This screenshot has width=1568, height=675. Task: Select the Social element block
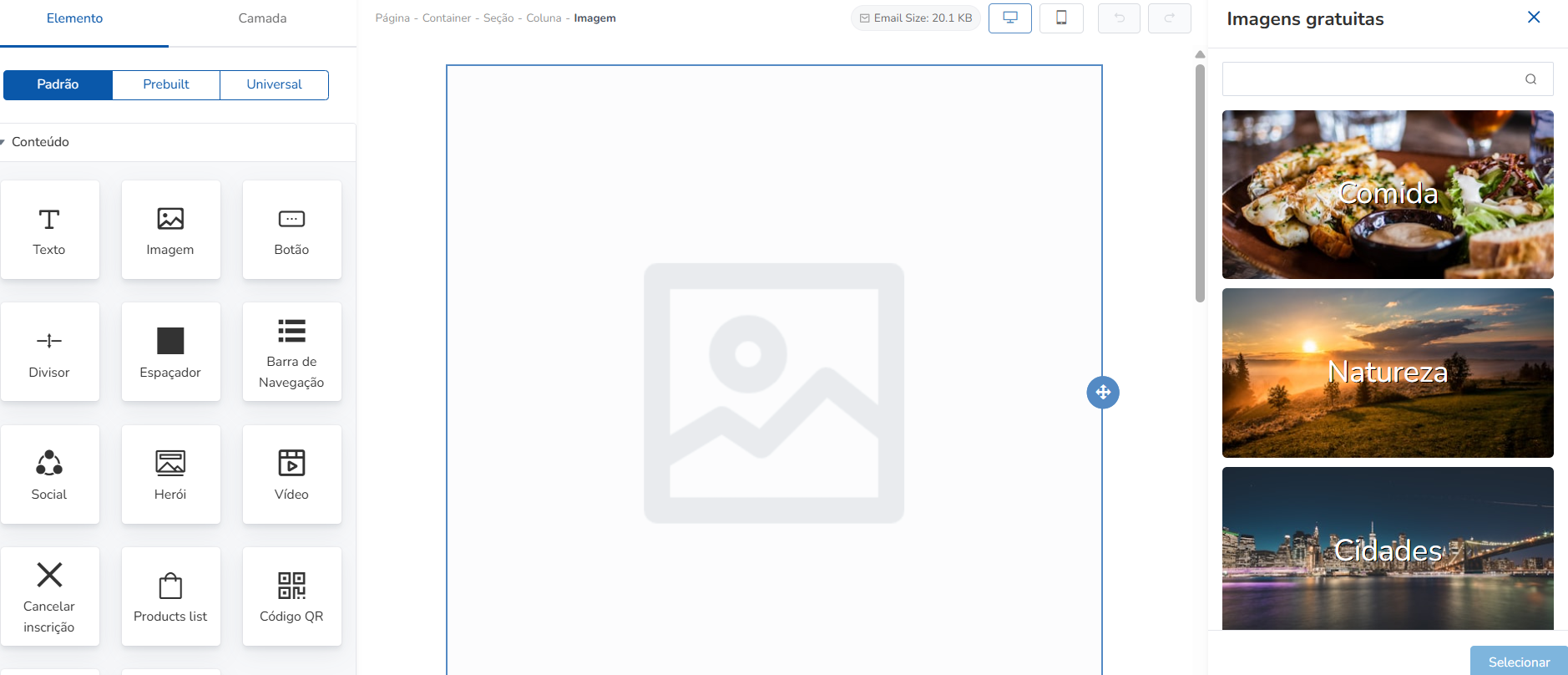click(x=50, y=475)
